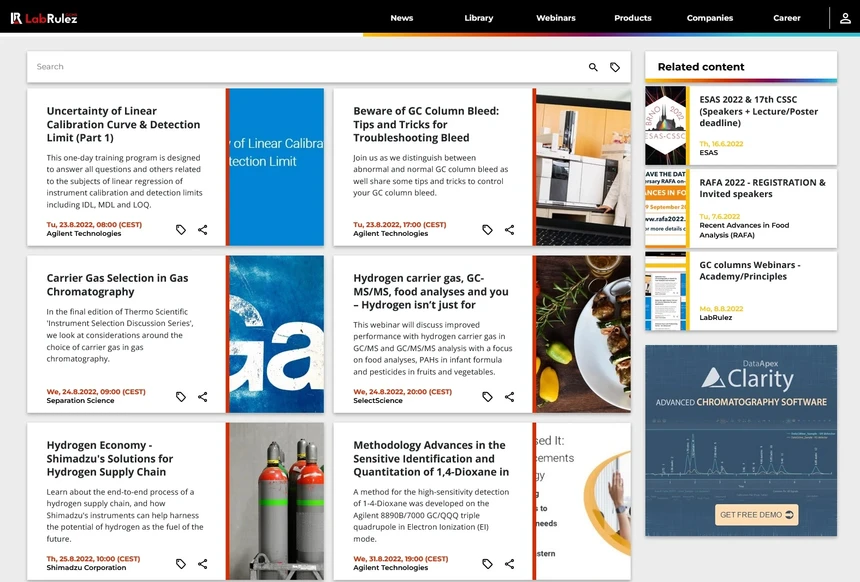Share the Uncertainty of Linear Calibration webinar

pos(202,229)
